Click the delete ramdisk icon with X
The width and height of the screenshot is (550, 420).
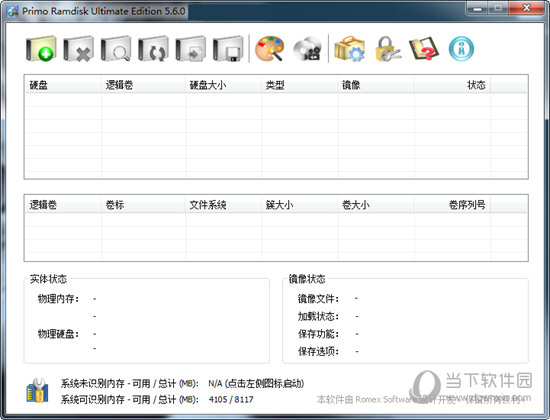click(79, 49)
